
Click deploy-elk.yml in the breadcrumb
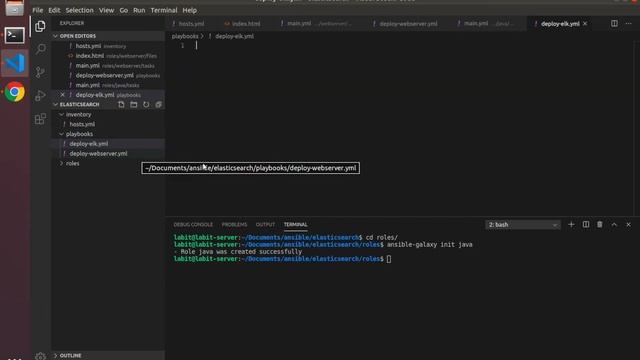point(234,36)
